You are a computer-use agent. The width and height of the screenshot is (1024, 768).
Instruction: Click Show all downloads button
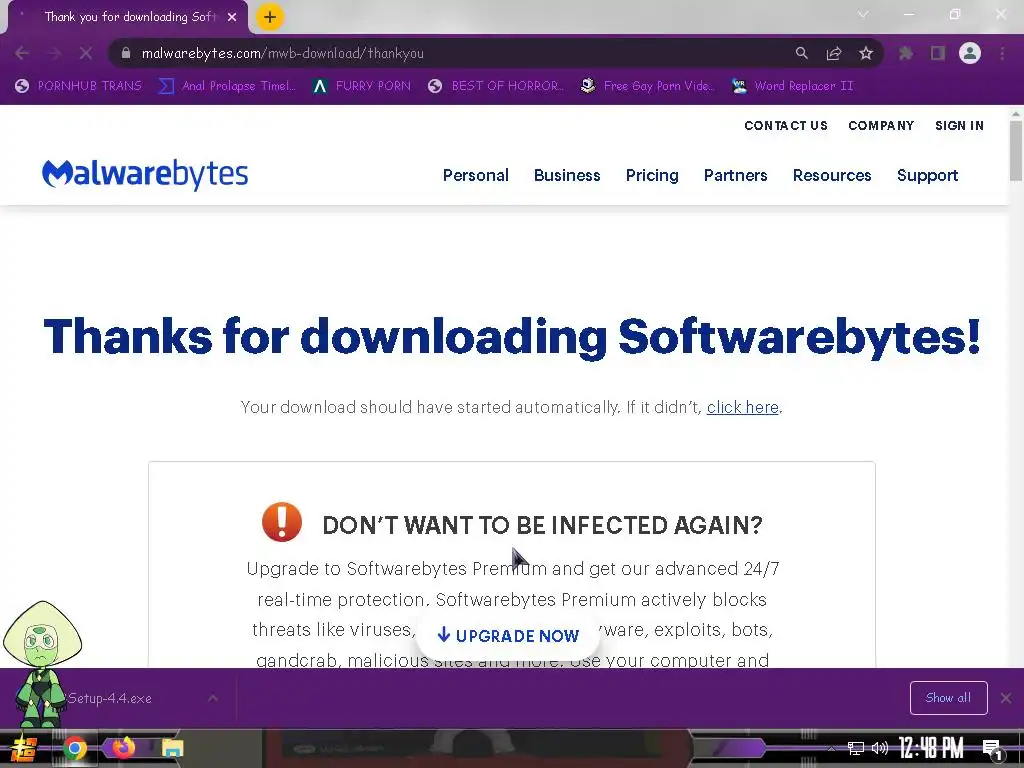pyautogui.click(x=948, y=697)
